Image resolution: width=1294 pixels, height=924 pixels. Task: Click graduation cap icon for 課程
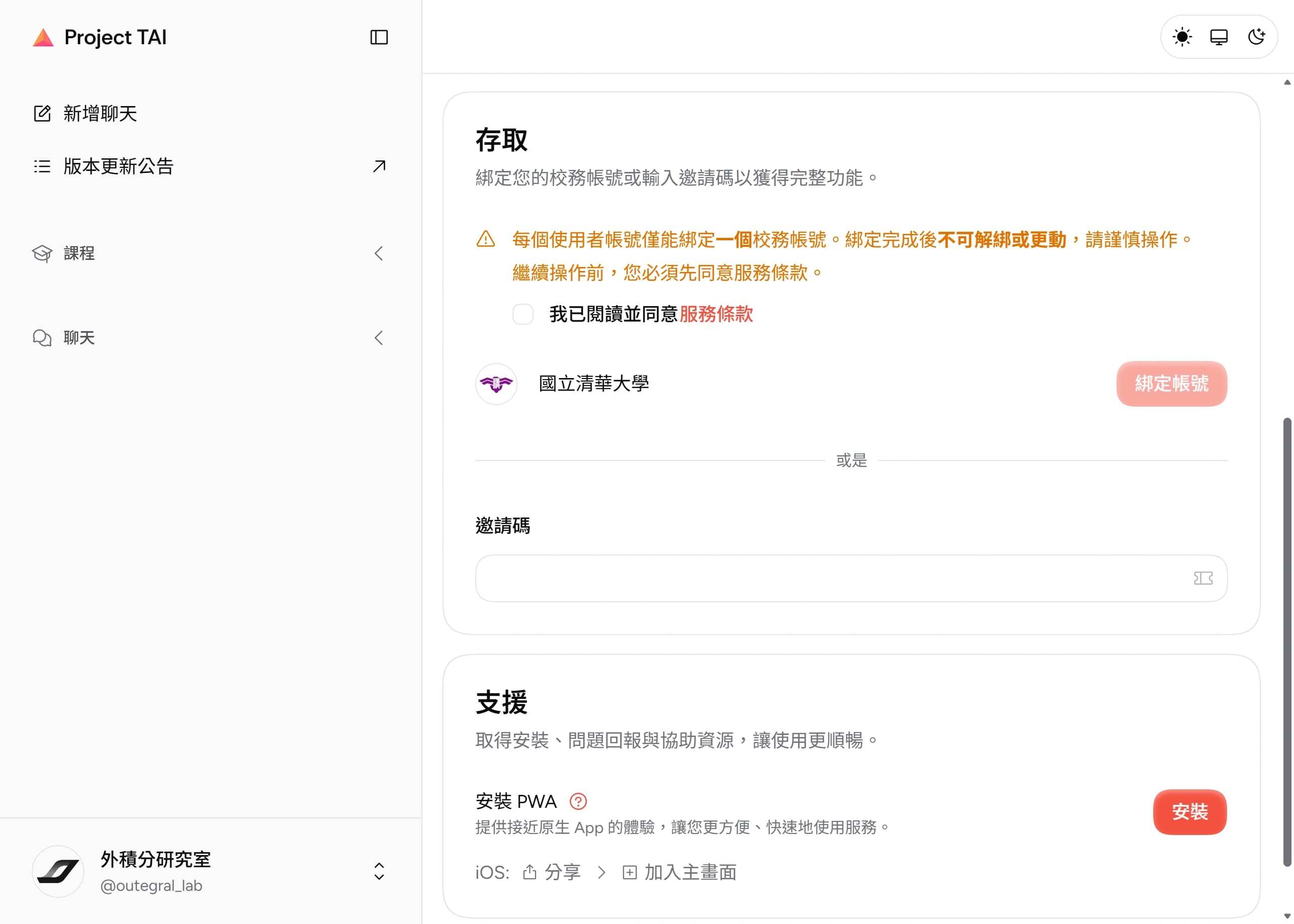(42, 253)
